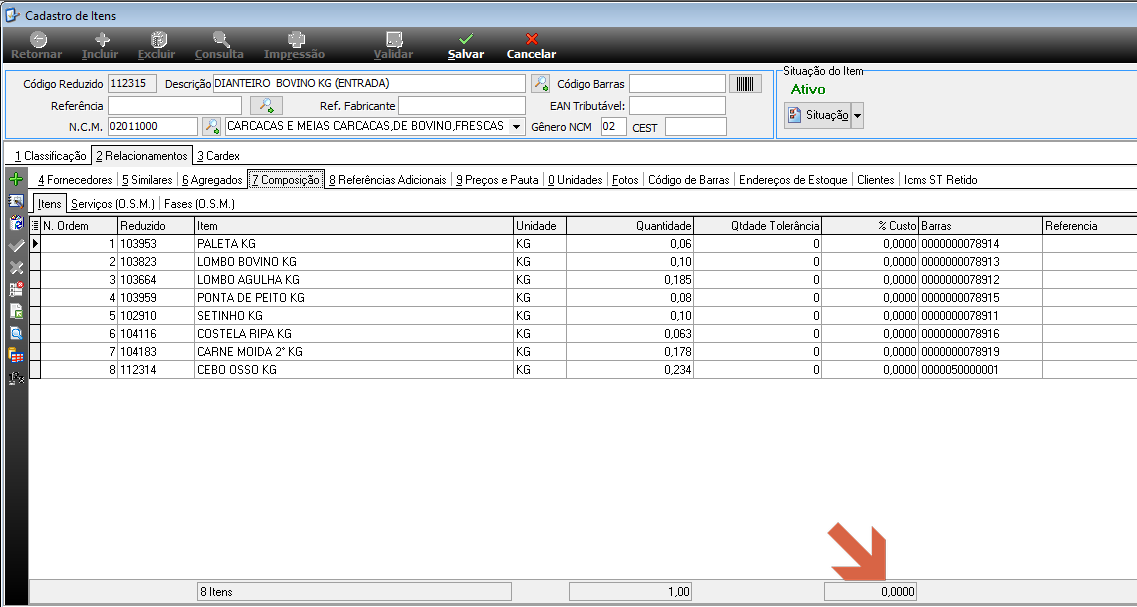
Task: Open the 9 Preços e Pauta tab
Action: tap(497, 180)
